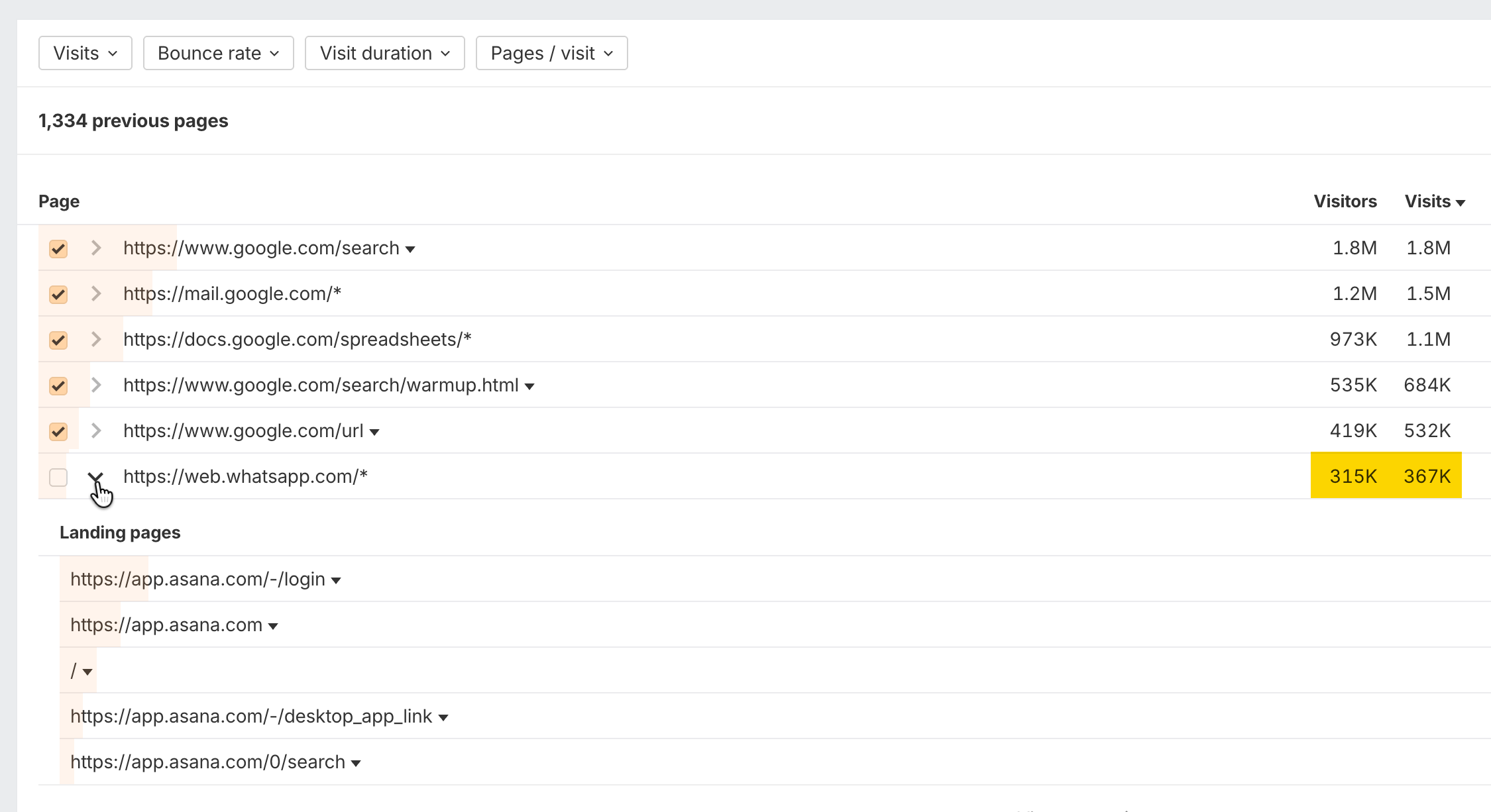1491x812 pixels.
Task: Open the Pages / visit filter dropdown
Action: tap(552, 53)
